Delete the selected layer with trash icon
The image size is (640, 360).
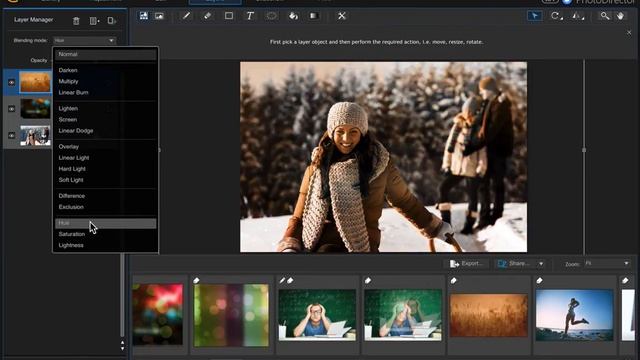point(76,21)
